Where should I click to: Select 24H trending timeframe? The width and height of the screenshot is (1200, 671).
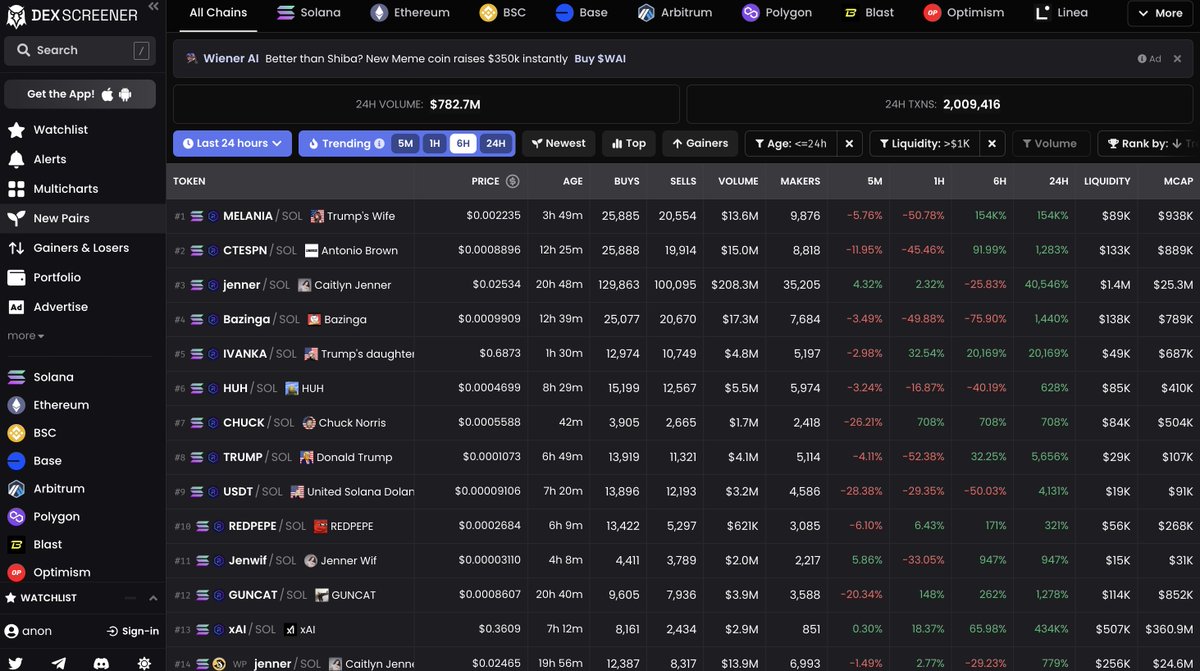(x=495, y=144)
